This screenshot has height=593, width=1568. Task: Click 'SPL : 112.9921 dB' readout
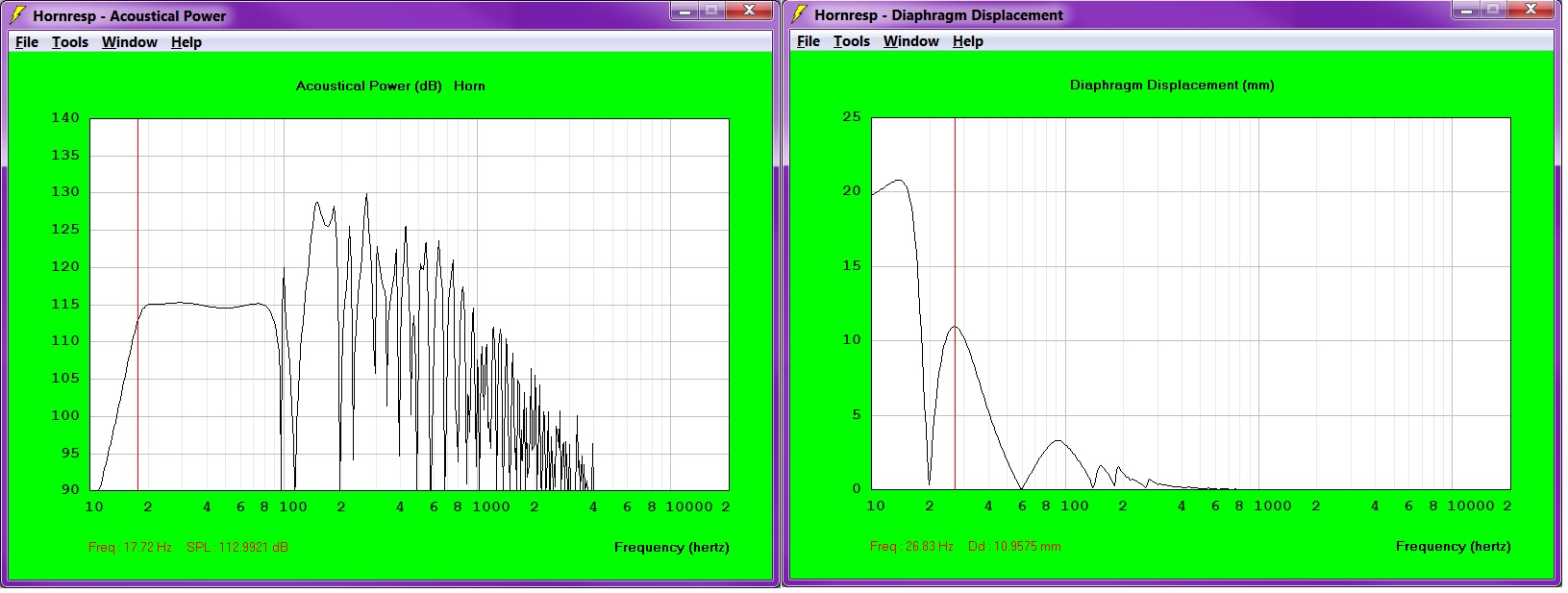[x=237, y=547]
